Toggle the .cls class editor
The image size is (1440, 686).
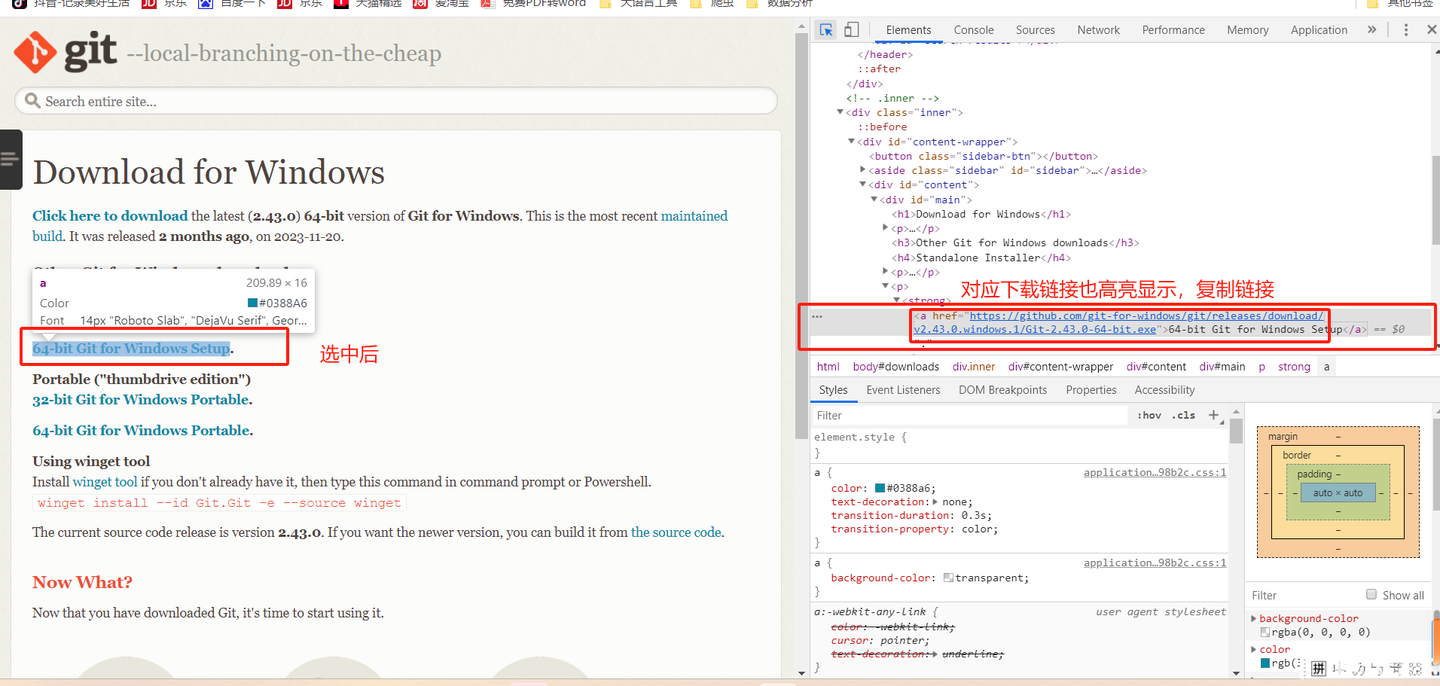[1184, 415]
